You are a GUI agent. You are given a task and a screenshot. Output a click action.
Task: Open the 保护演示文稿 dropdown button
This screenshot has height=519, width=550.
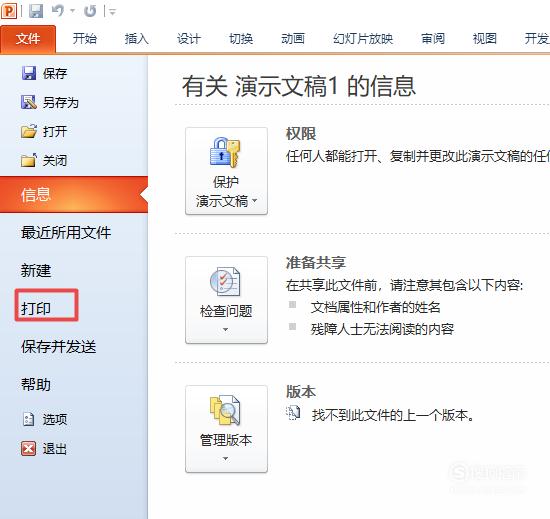point(226,171)
